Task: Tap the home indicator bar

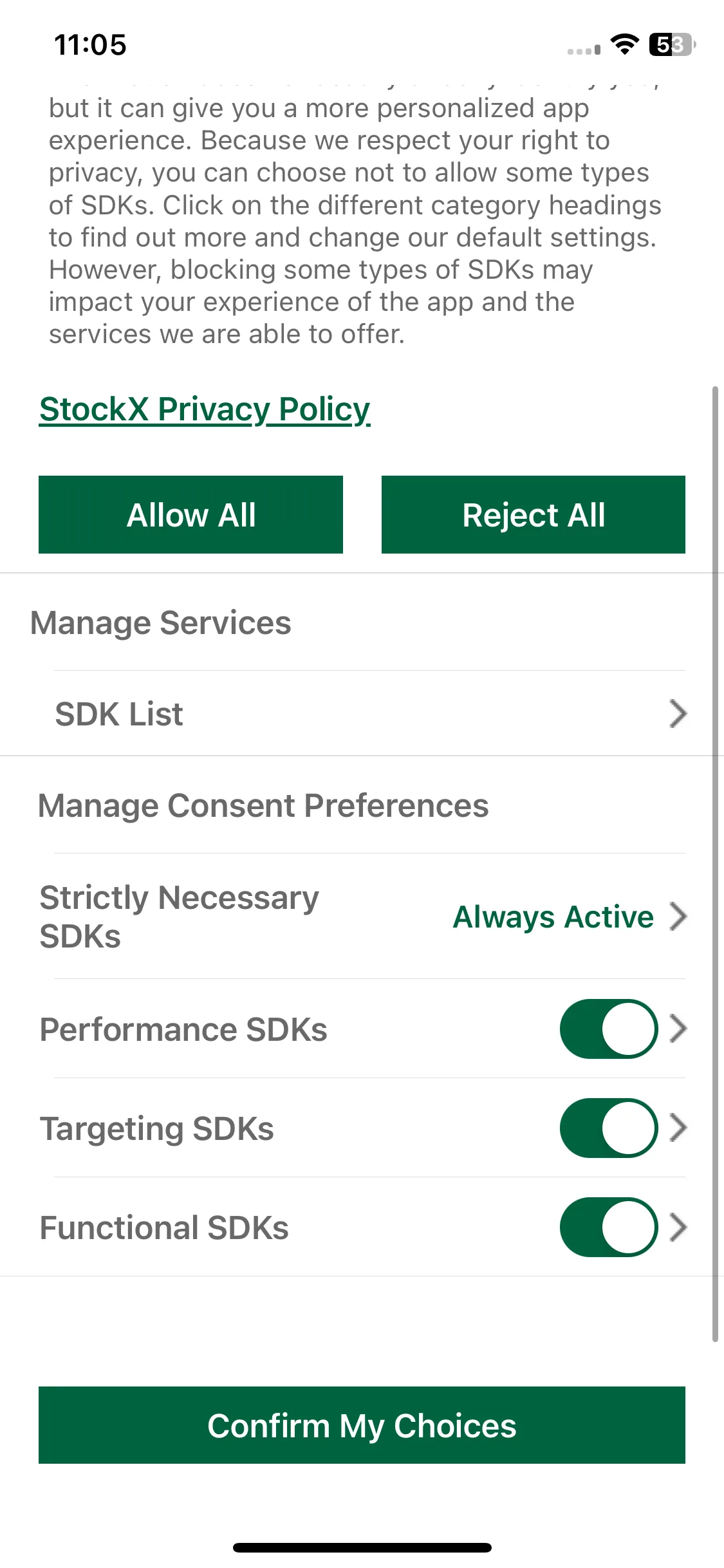Action: point(362,1547)
